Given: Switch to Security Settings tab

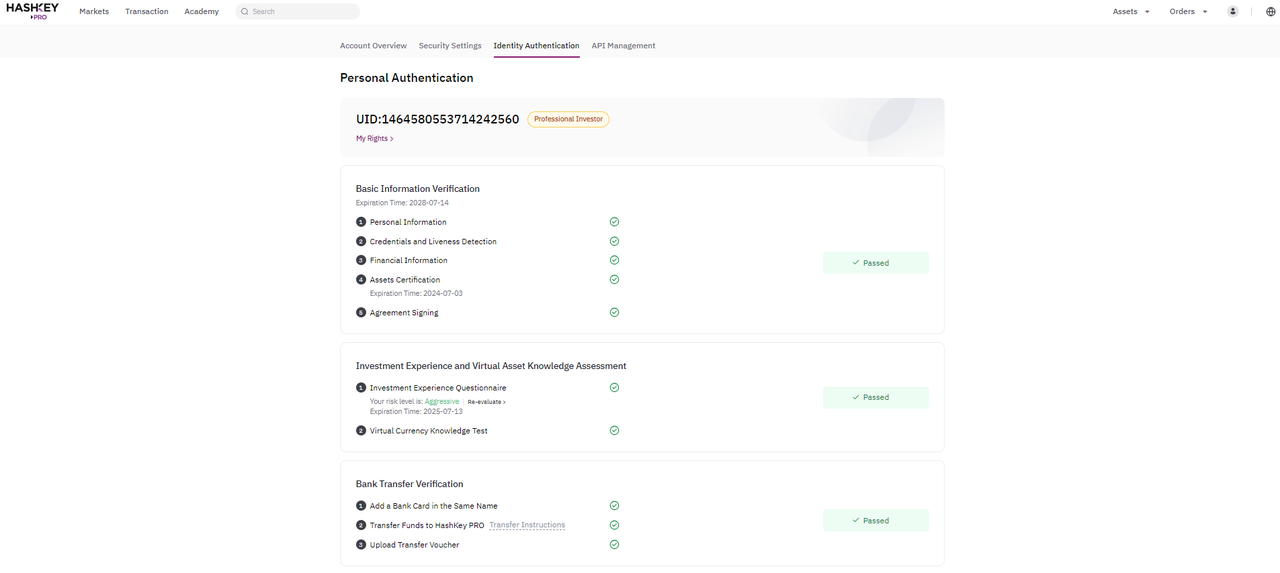Looking at the screenshot, I should point(450,46).
